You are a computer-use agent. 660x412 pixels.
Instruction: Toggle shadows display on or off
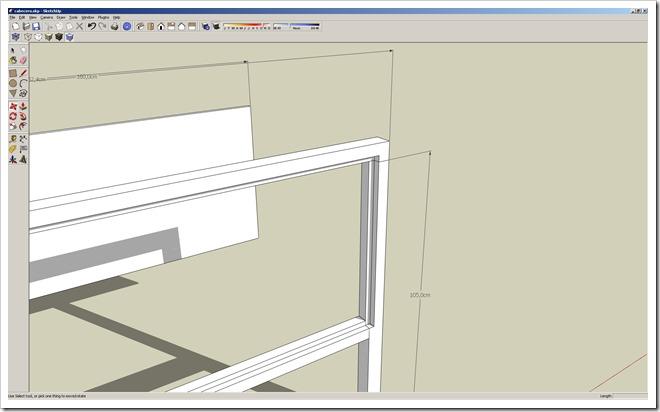click(206, 26)
